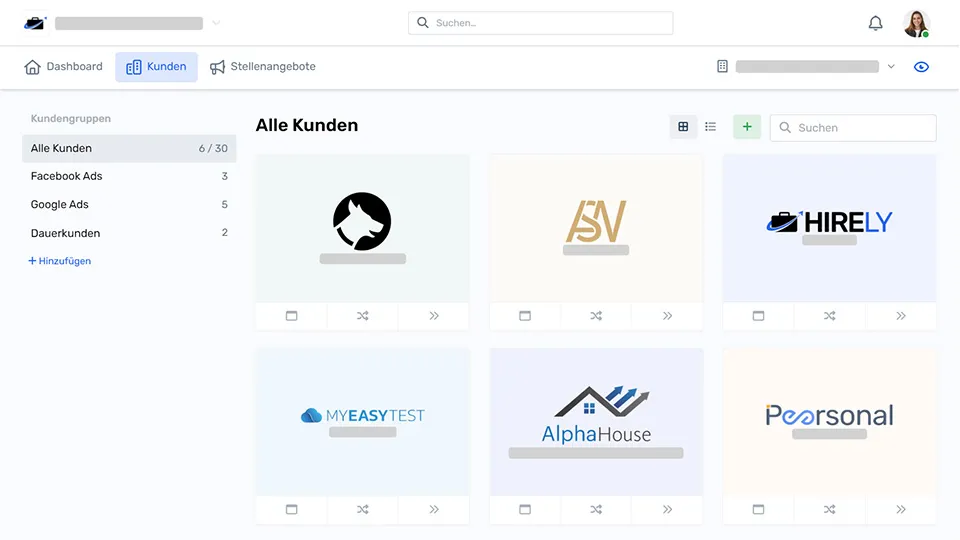Screen dimensions: 960x540
Task: Click the green add customer plus button
Action: [x=746, y=127]
